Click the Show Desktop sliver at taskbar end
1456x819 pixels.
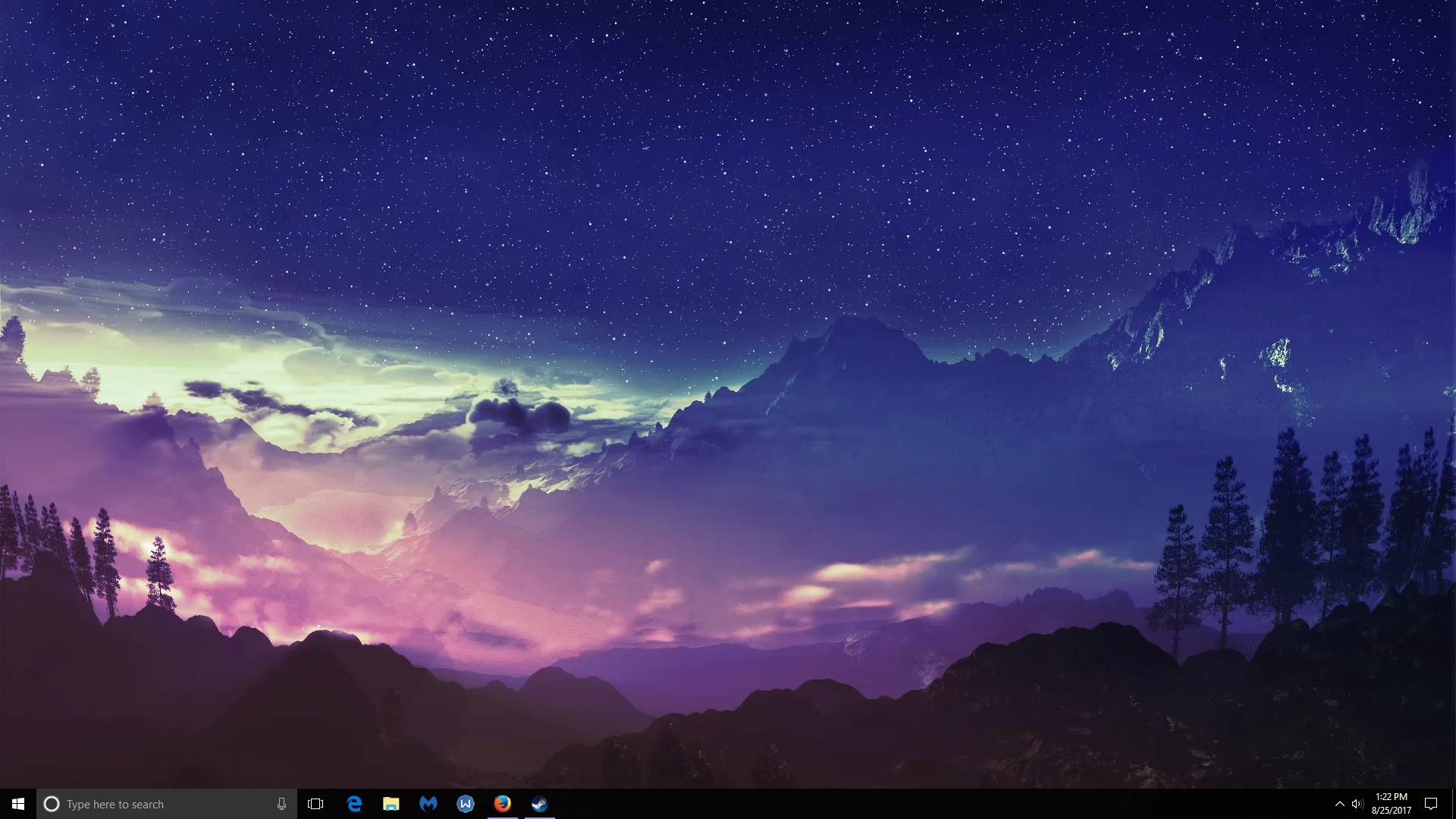click(x=1453, y=804)
